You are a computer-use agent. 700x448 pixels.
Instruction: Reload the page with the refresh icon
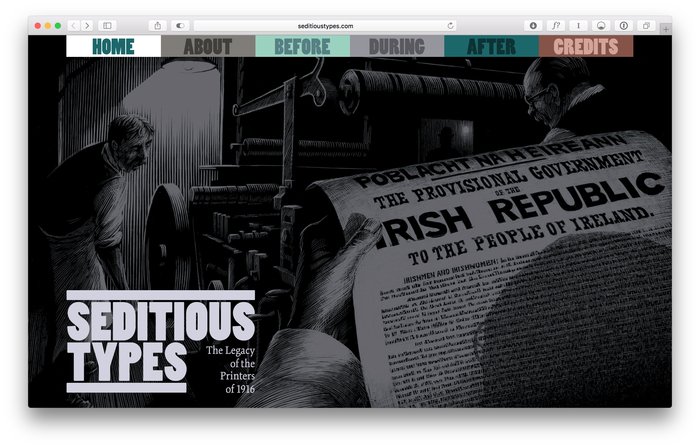click(450, 26)
